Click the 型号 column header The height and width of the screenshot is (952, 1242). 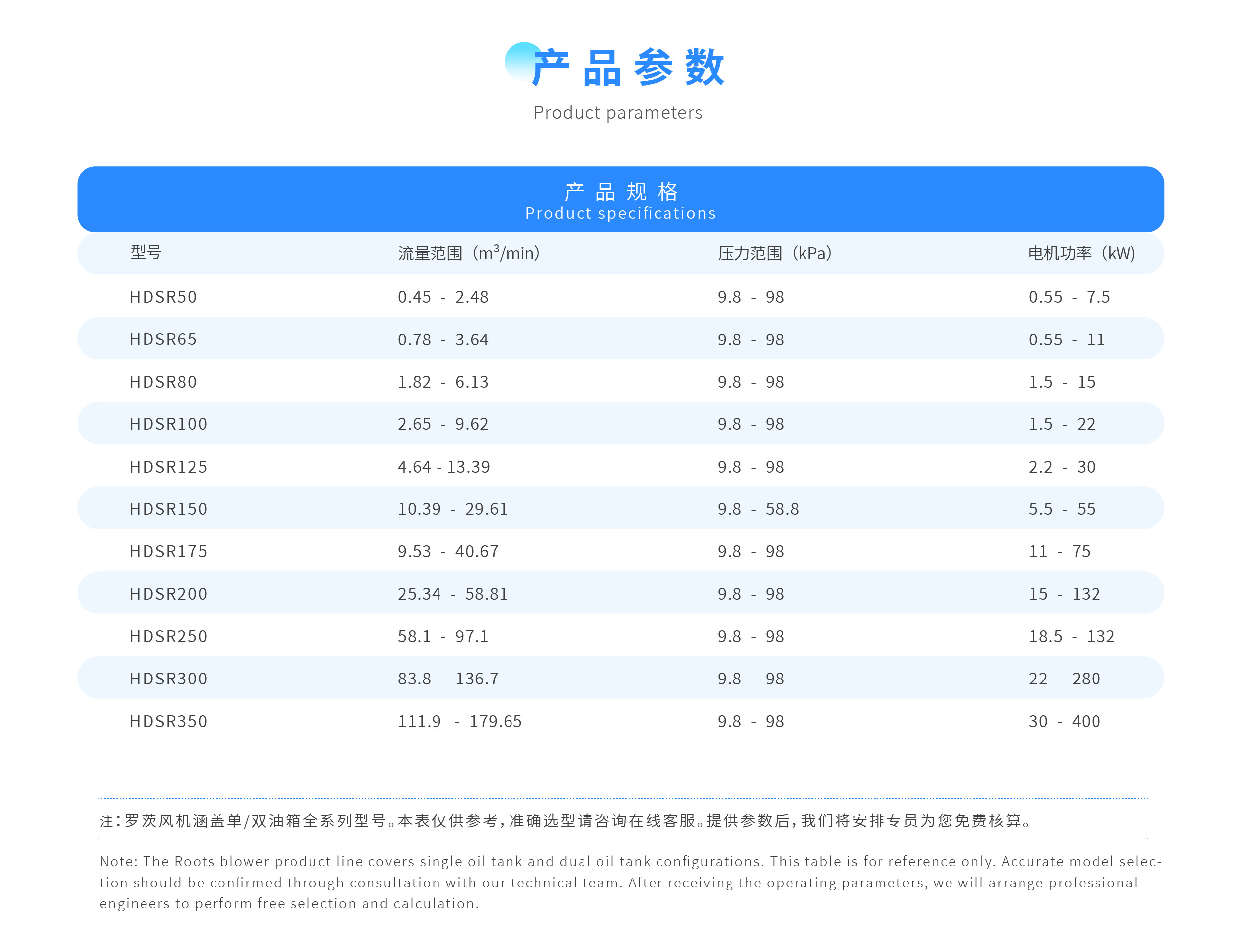[x=146, y=252]
